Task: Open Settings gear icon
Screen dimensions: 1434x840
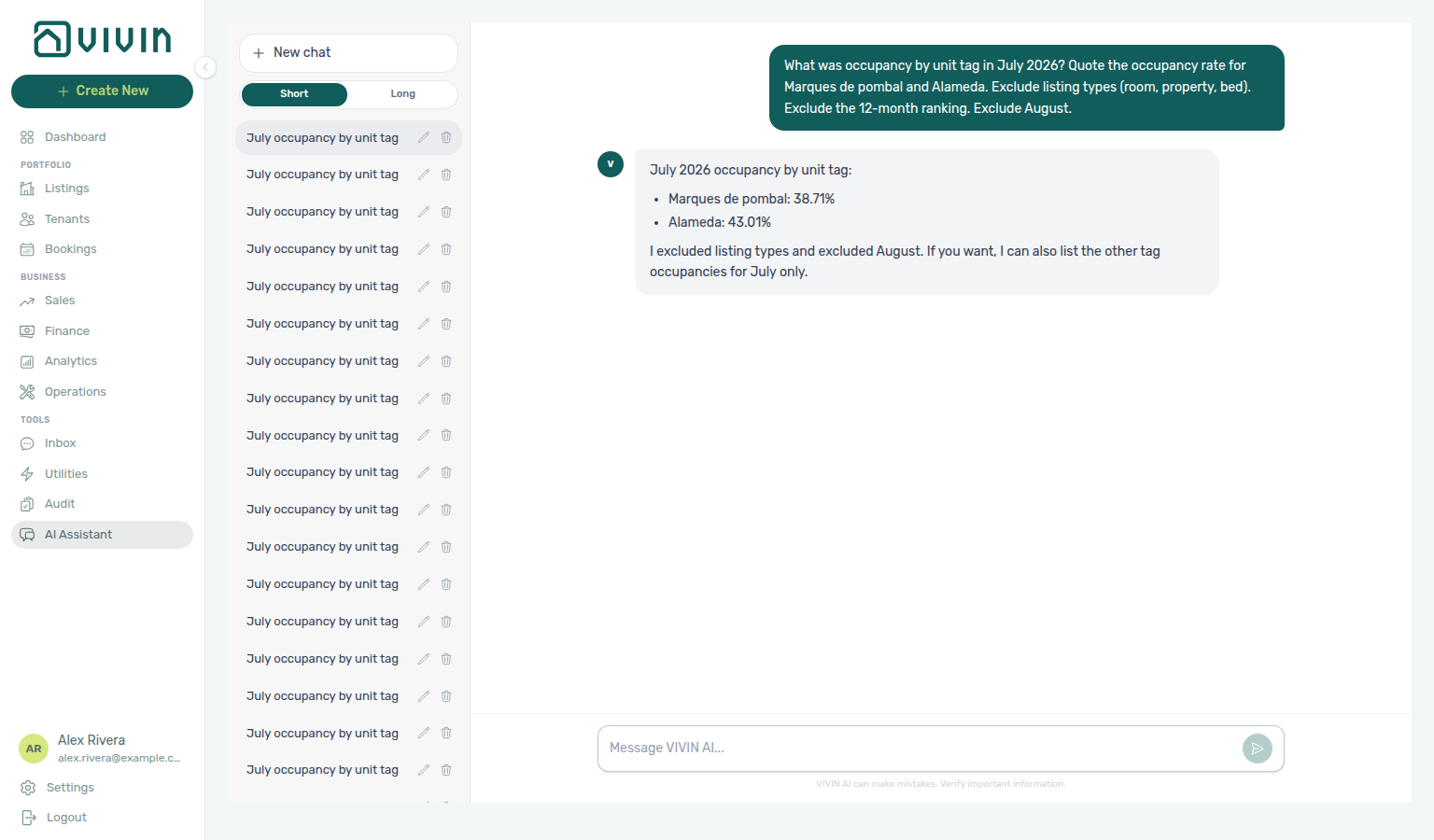Action: pos(28,788)
